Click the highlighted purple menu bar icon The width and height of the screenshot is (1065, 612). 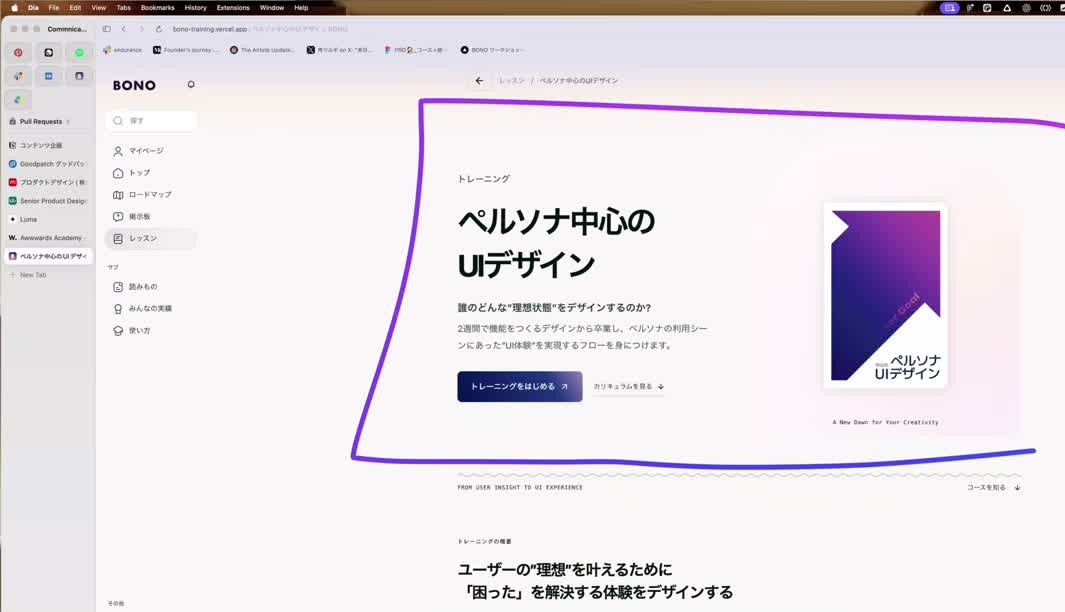[949, 8]
